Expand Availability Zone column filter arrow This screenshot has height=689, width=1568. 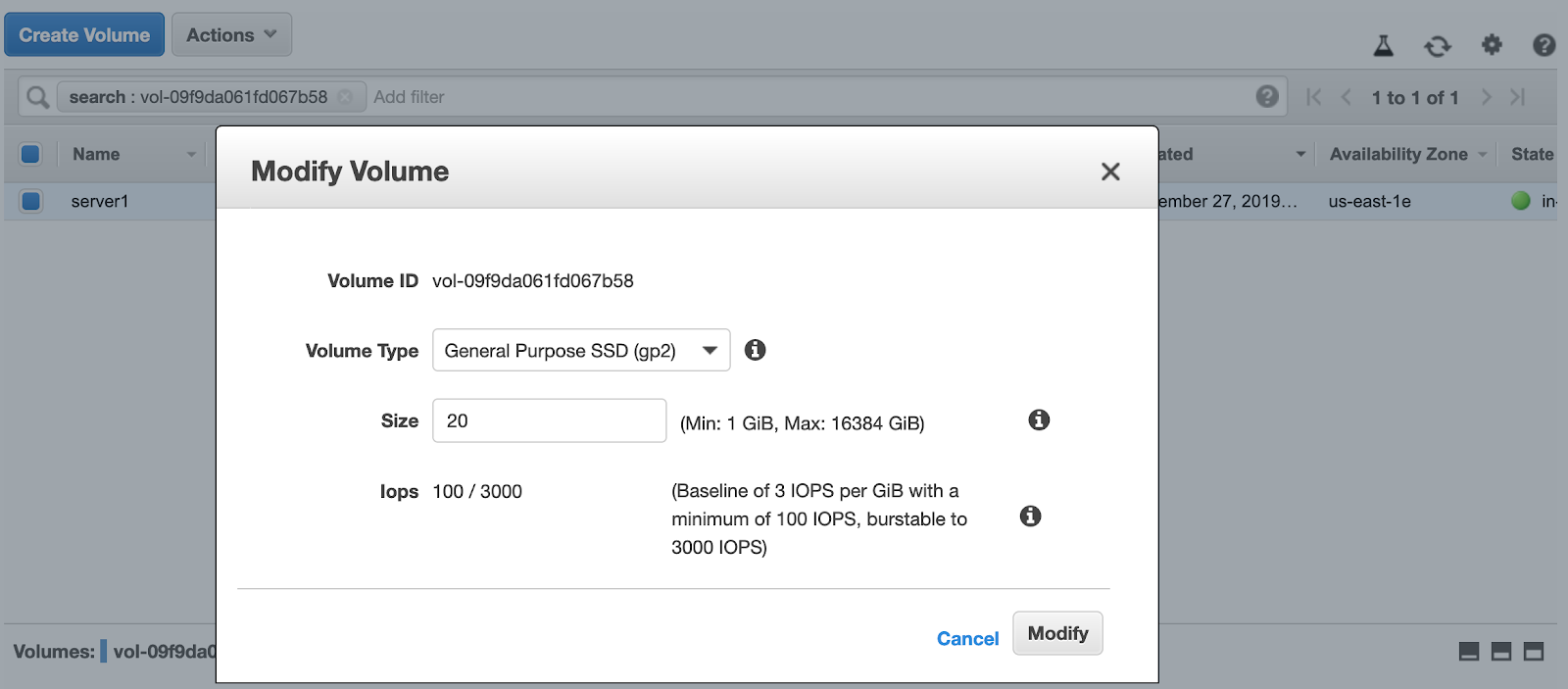coord(1482,154)
